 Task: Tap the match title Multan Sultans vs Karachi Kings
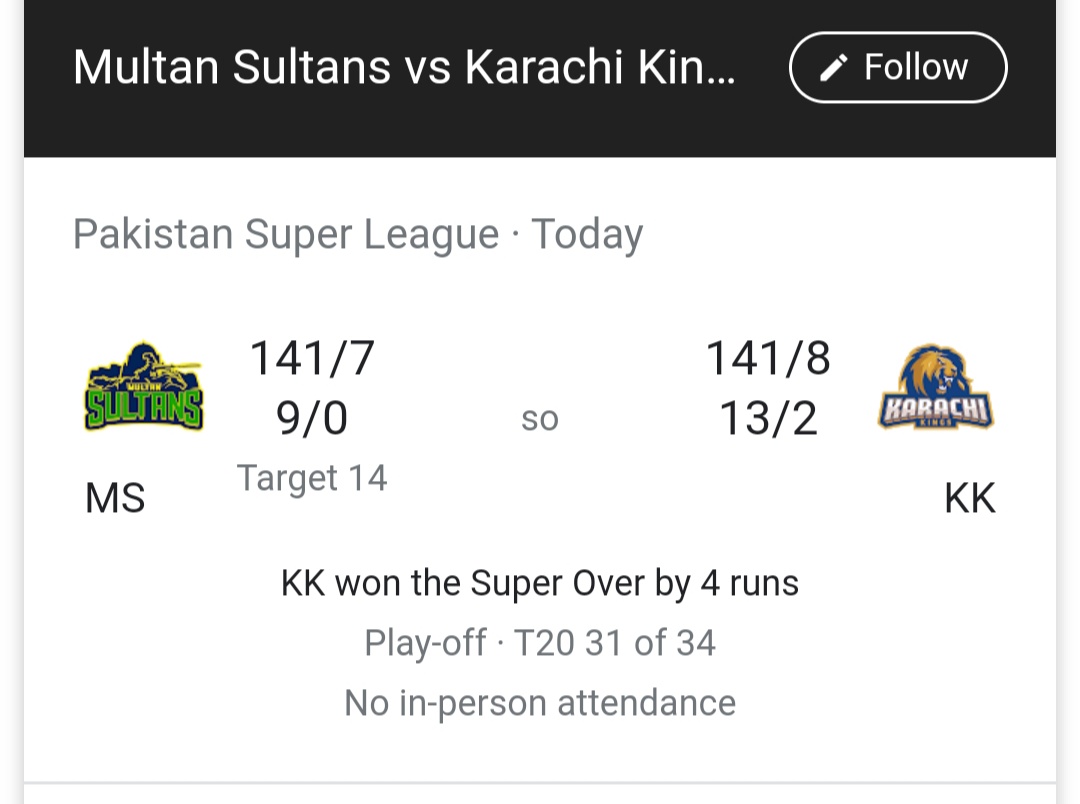404,68
